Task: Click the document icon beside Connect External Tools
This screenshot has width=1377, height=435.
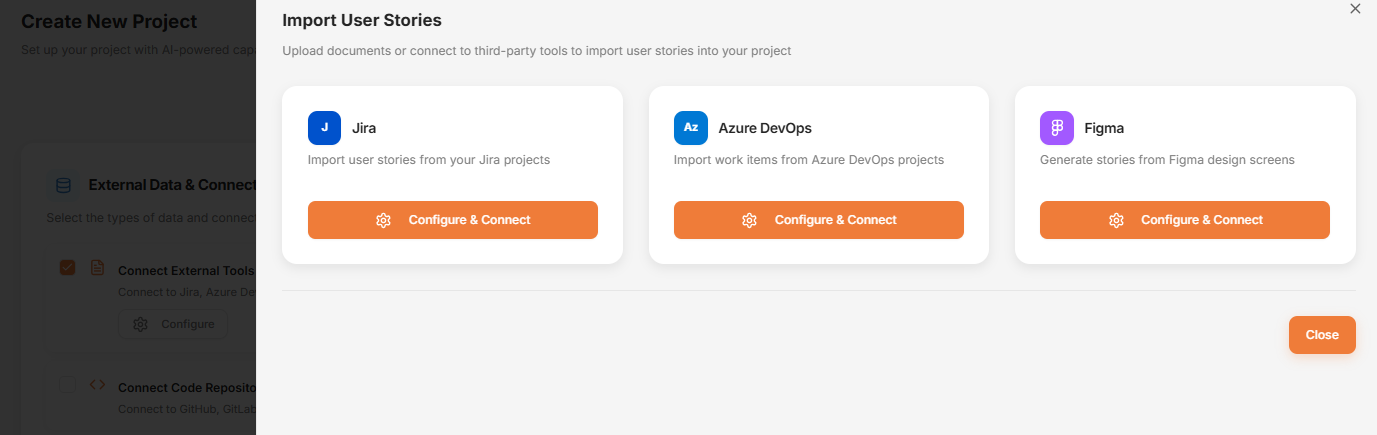Action: click(x=97, y=268)
